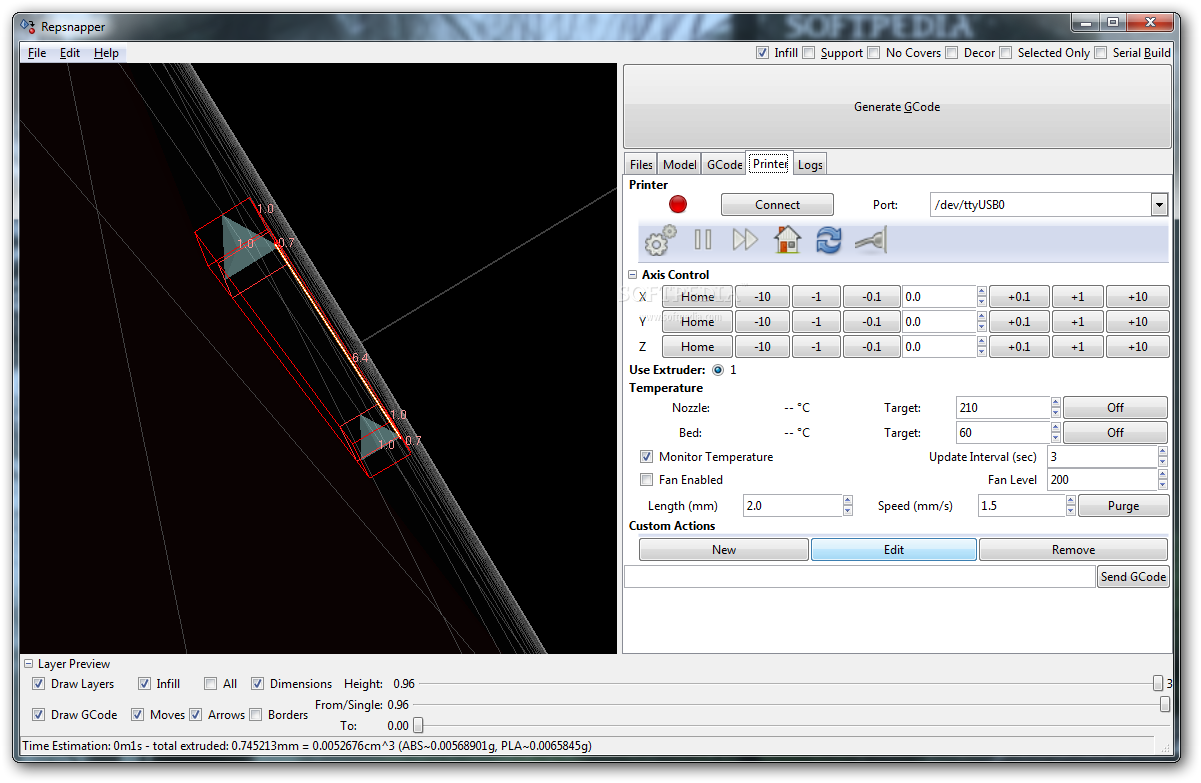
Task: Enable Selected Only option
Action: coord(1006,52)
